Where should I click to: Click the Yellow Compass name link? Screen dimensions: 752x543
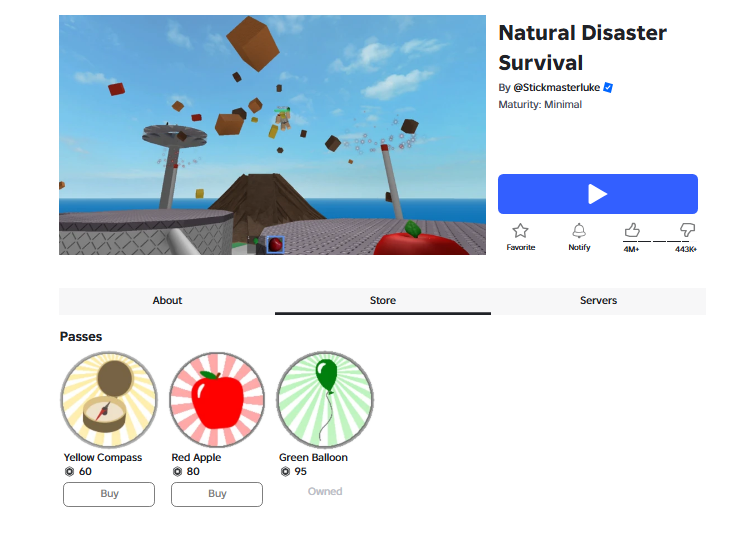tap(103, 458)
